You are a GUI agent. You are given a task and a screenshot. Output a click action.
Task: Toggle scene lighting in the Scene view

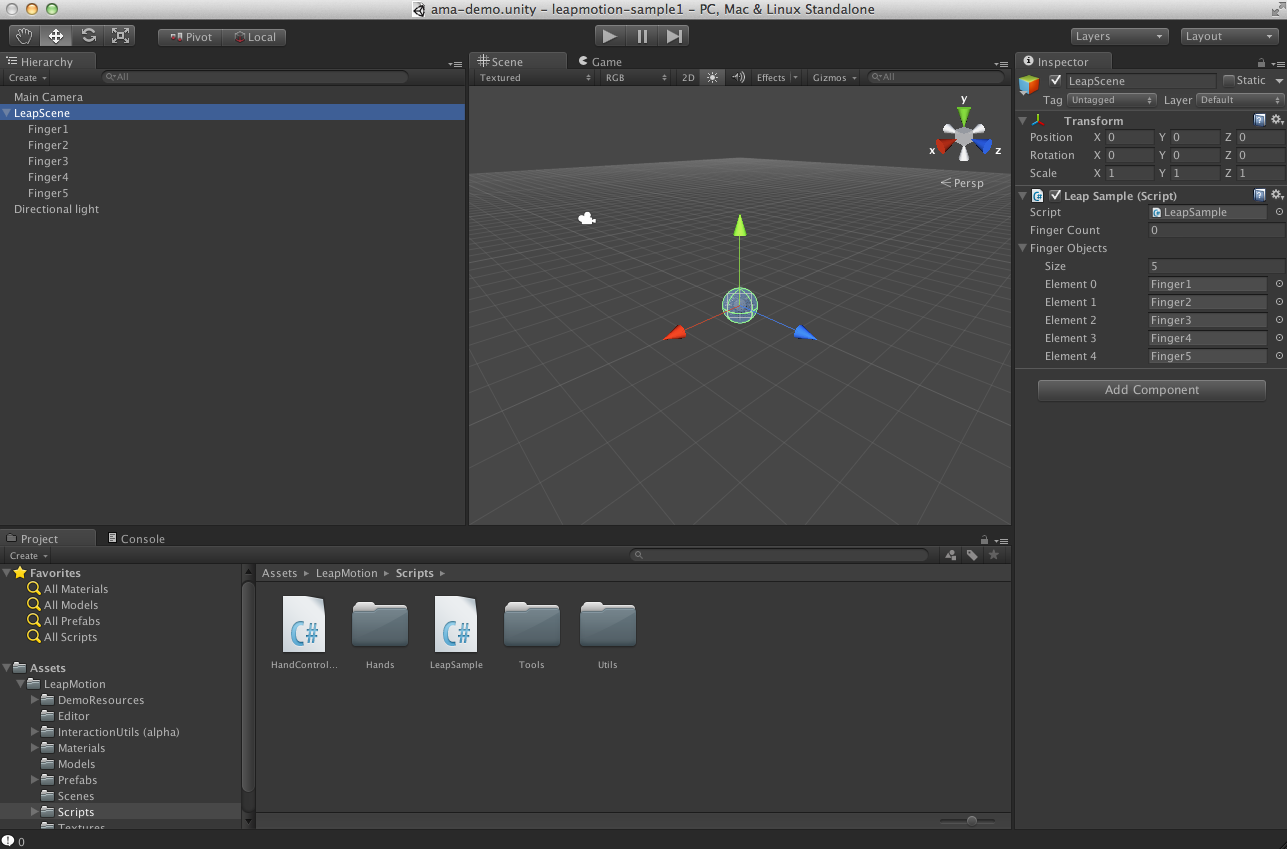[x=711, y=77]
